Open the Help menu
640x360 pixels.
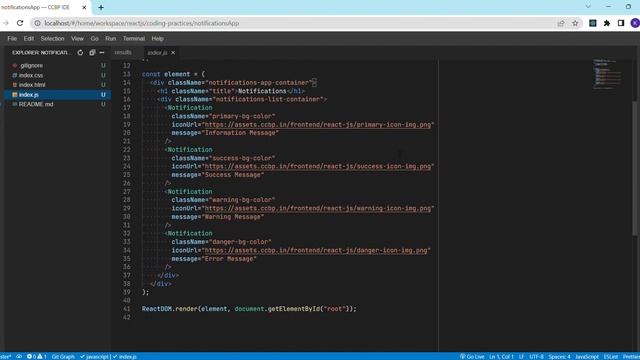click(158, 38)
